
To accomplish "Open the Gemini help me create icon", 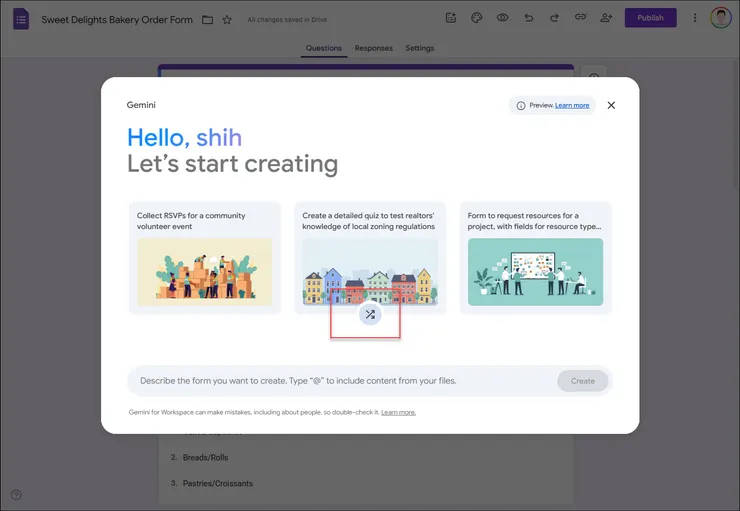I will (x=451, y=18).
